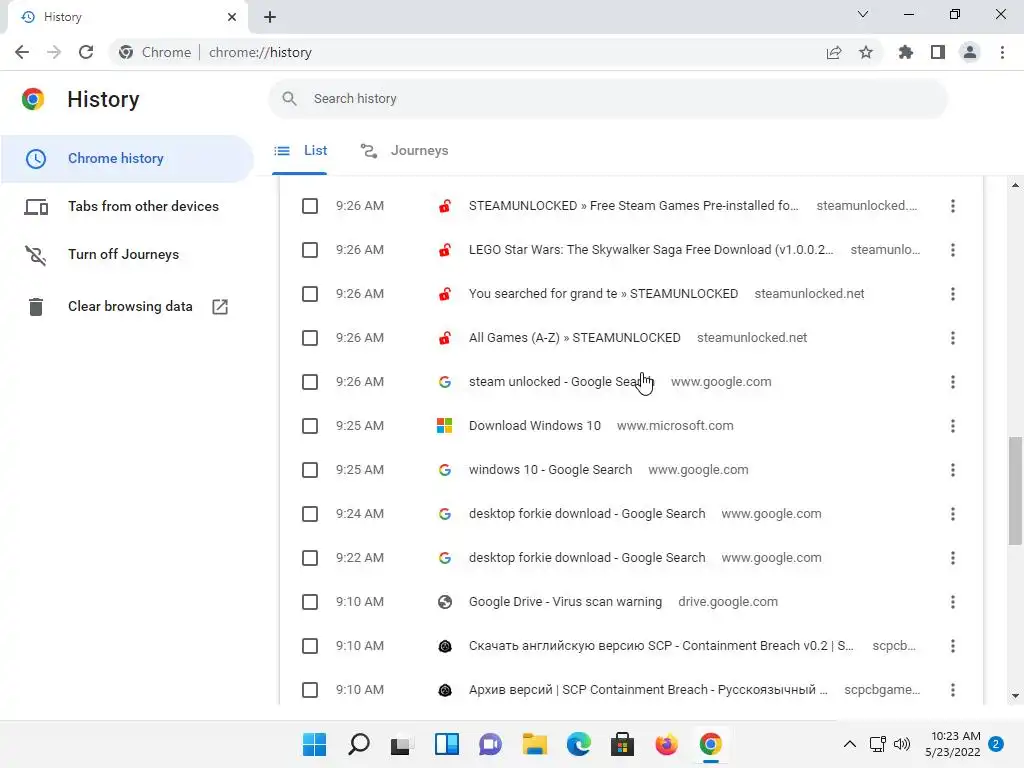The width and height of the screenshot is (1024, 768).
Task: Check the 'You searched for grand te' entry
Action: pyautogui.click(x=310, y=294)
